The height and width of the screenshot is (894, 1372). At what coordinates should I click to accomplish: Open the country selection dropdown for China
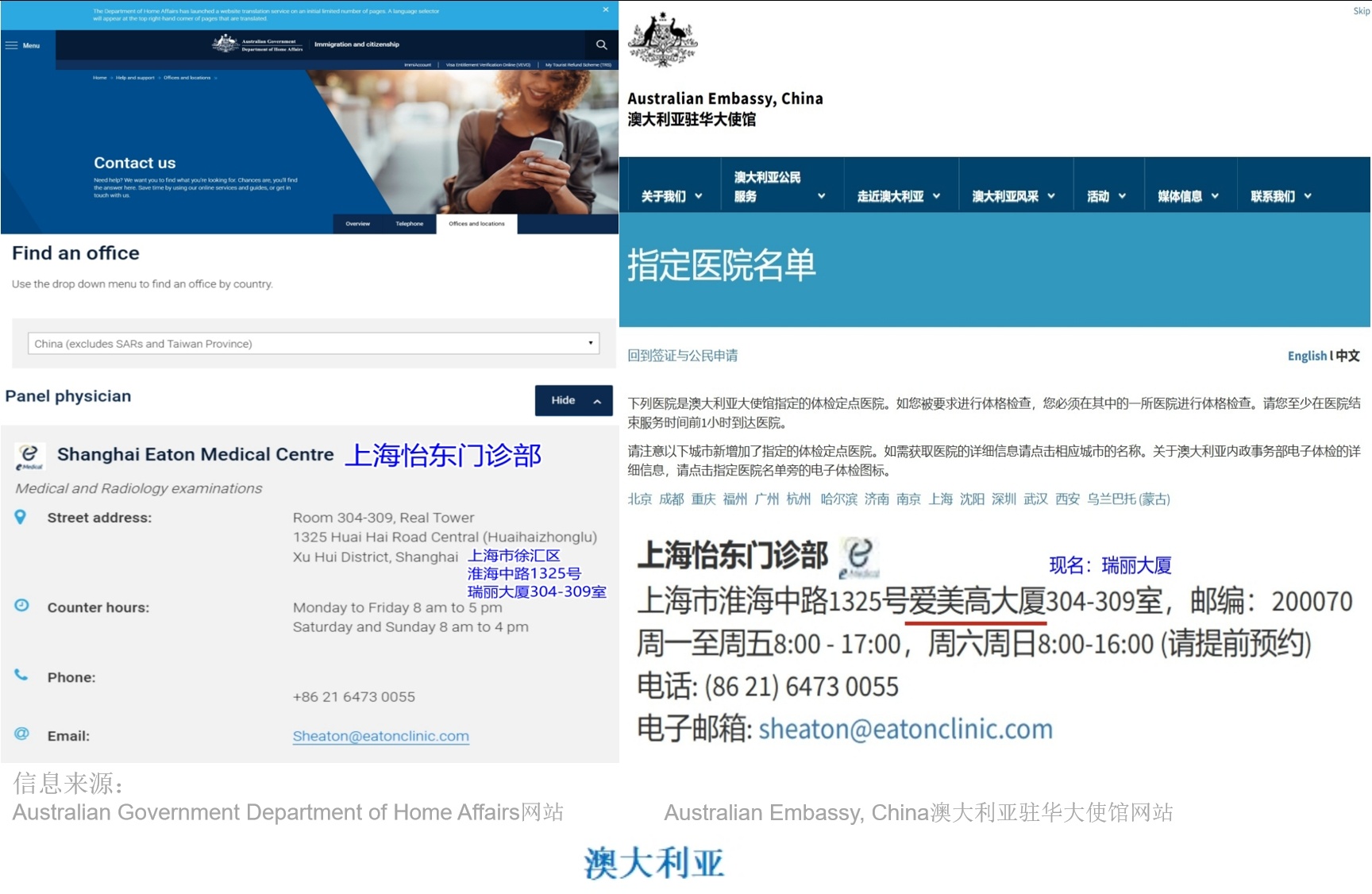(x=314, y=343)
